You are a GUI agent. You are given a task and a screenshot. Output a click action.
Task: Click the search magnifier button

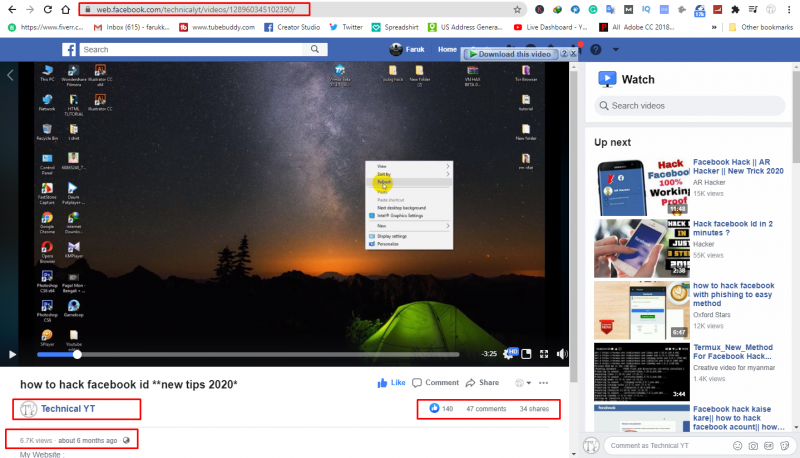[x=315, y=49]
